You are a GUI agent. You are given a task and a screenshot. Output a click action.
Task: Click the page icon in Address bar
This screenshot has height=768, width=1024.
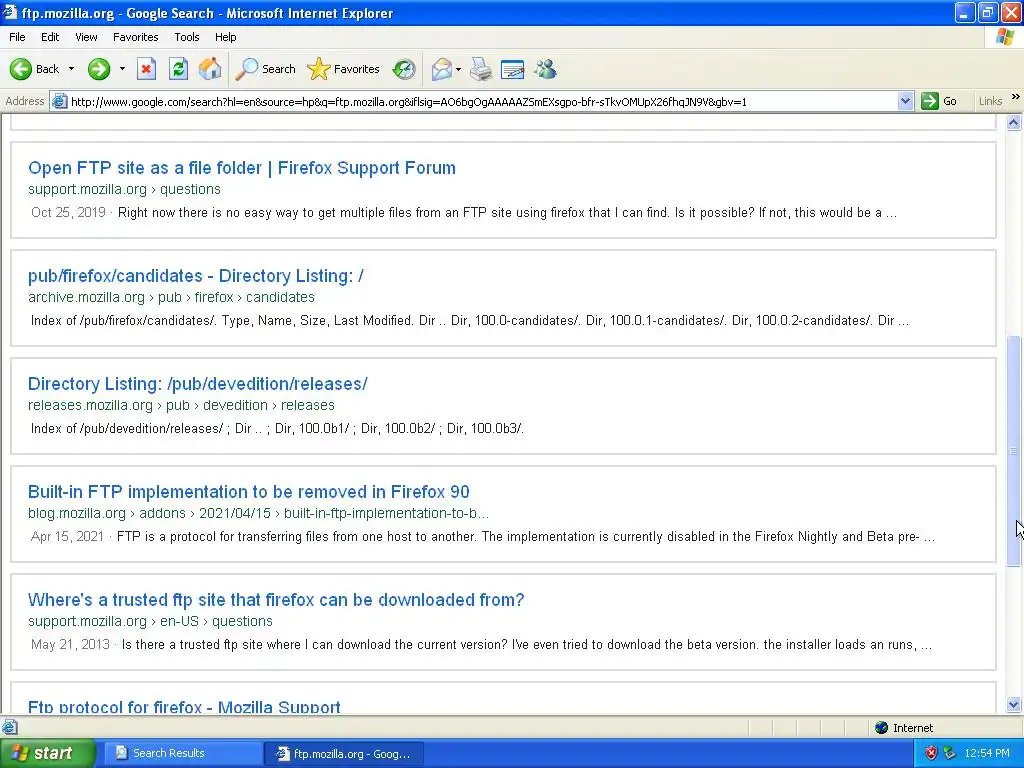coord(59,101)
